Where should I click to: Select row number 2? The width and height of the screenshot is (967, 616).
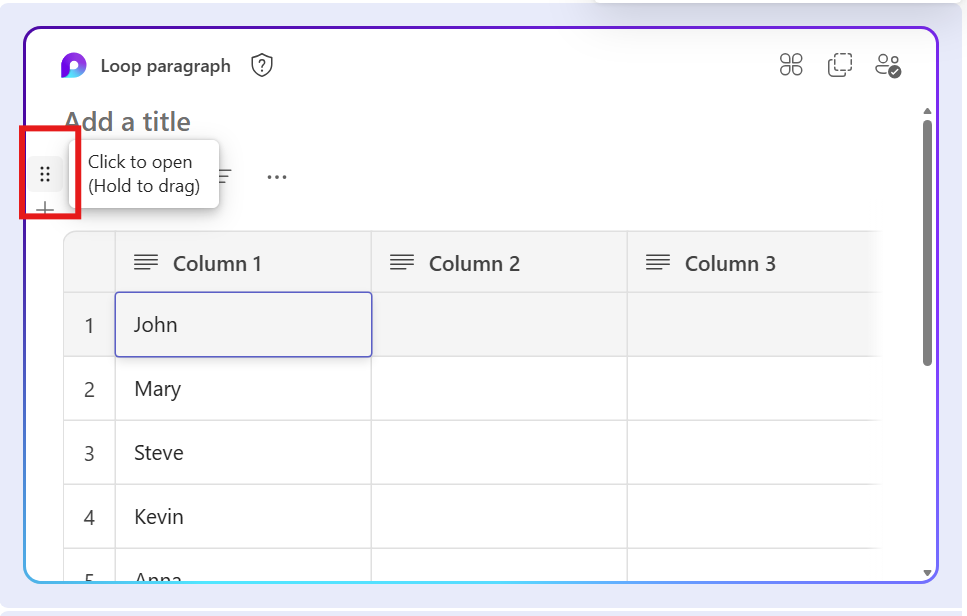coord(89,389)
